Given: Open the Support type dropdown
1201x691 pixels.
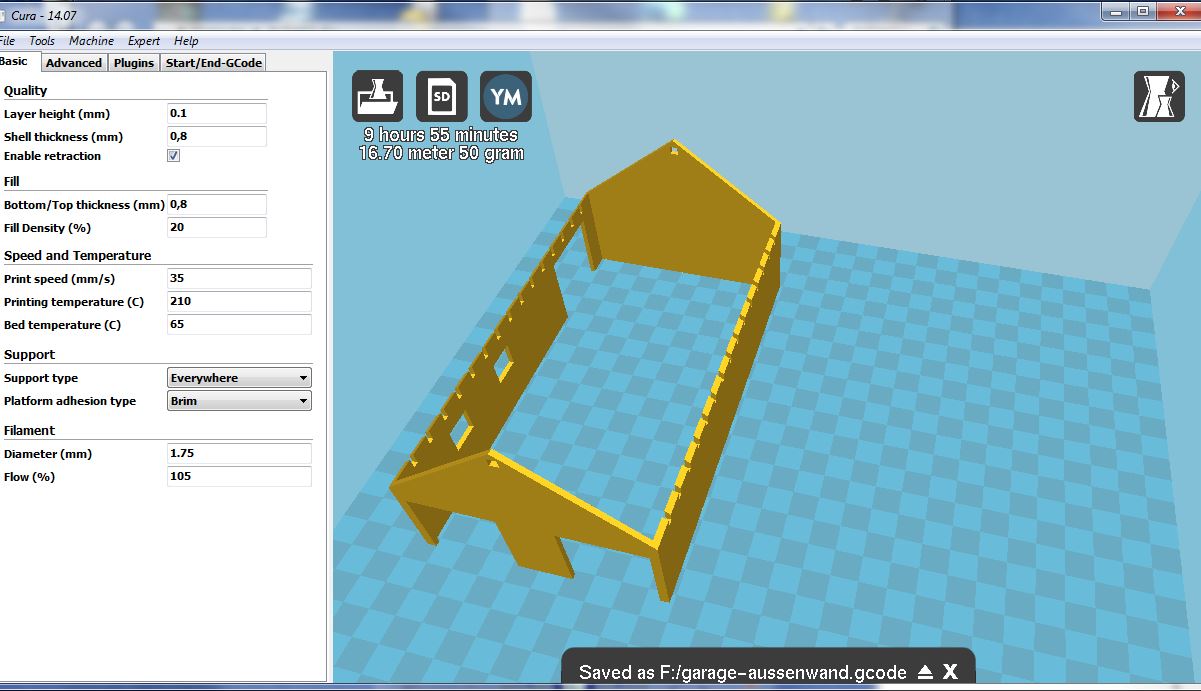Looking at the screenshot, I should pyautogui.click(x=239, y=378).
